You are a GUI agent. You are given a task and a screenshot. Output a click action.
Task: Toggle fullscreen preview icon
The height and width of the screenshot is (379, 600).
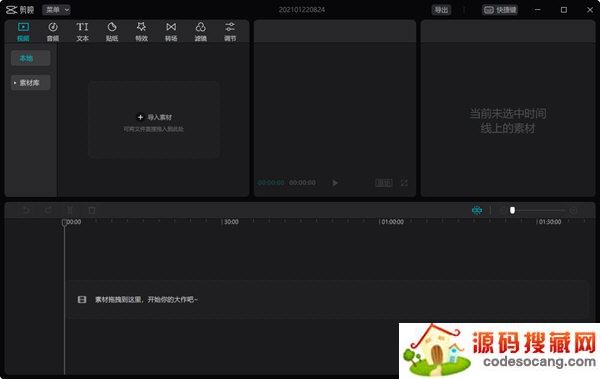pos(404,183)
